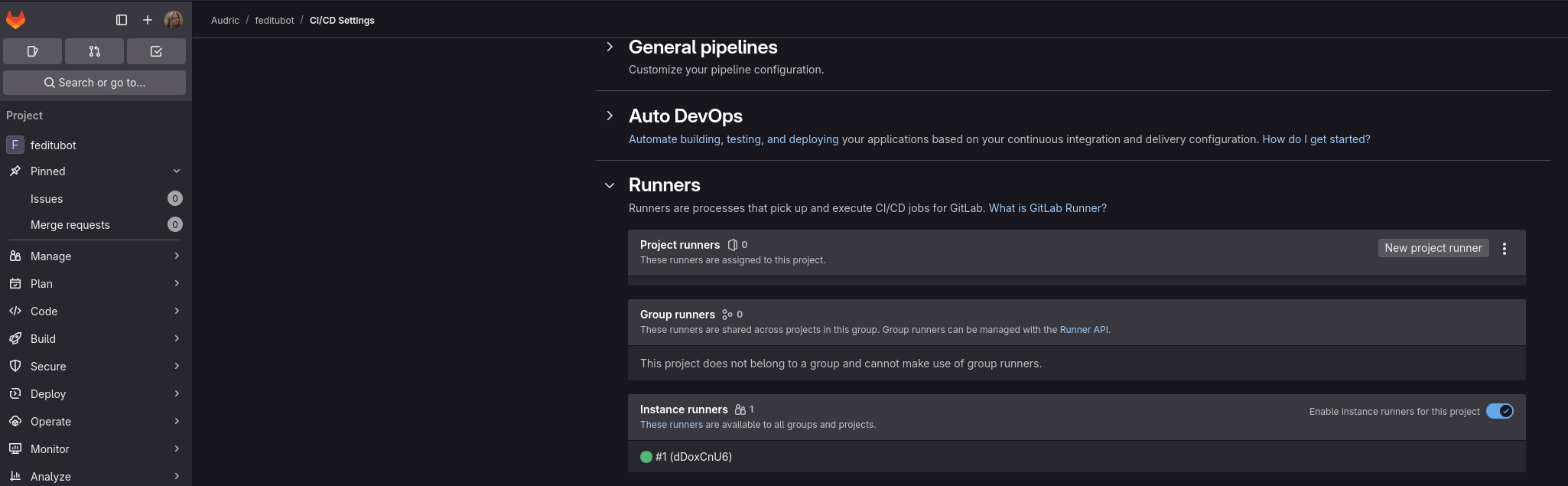
Task: Open Issues in sidebar
Action: click(47, 199)
